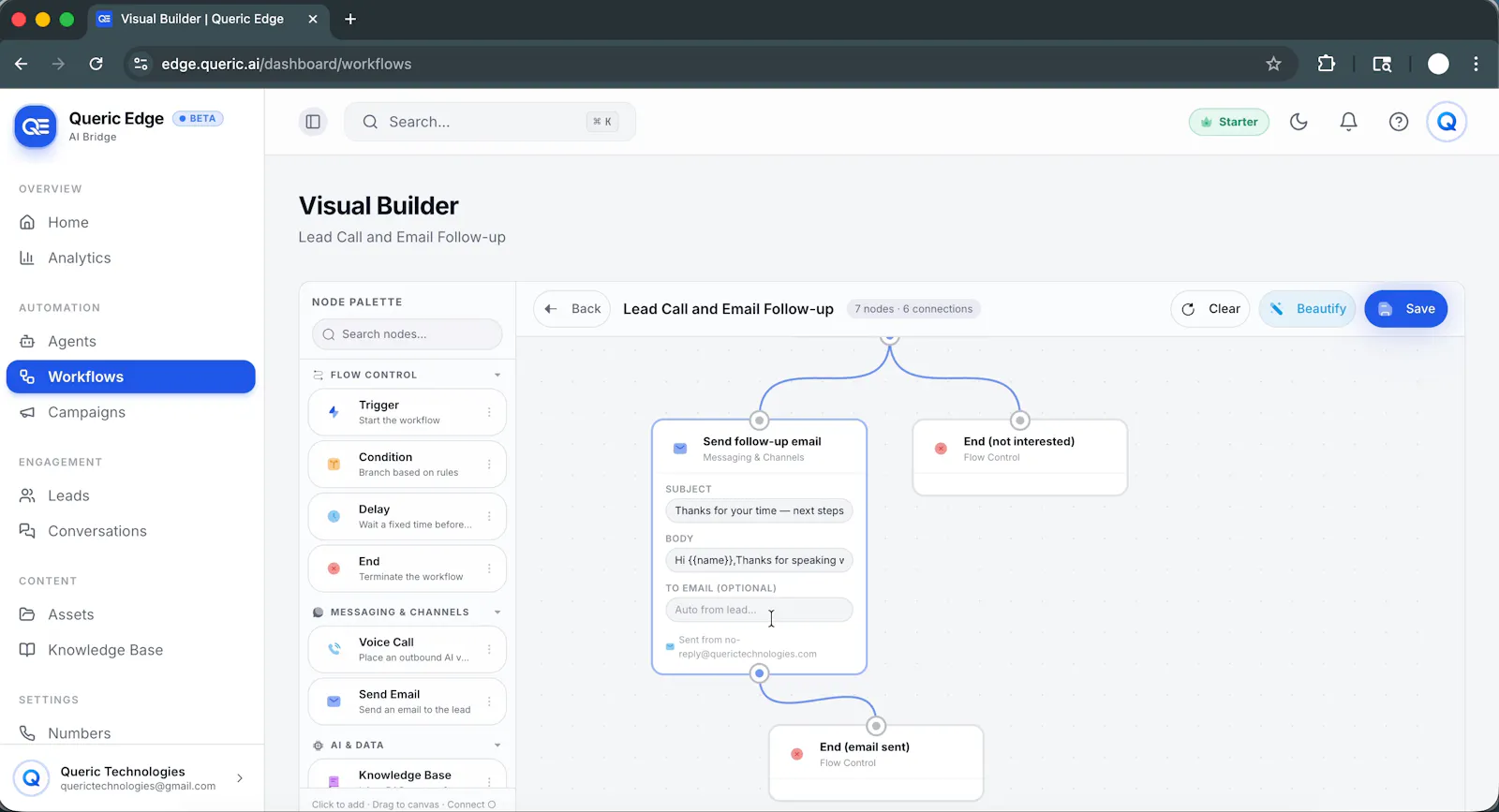Click End (email sent) input connector
Screen dimensions: 1499x812
click(x=876, y=726)
